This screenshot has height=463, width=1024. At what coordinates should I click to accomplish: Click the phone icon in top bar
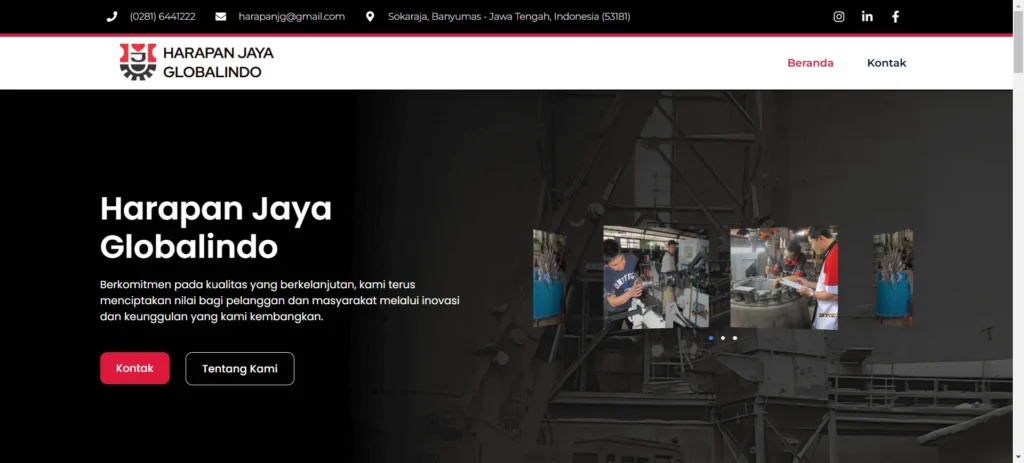click(112, 17)
